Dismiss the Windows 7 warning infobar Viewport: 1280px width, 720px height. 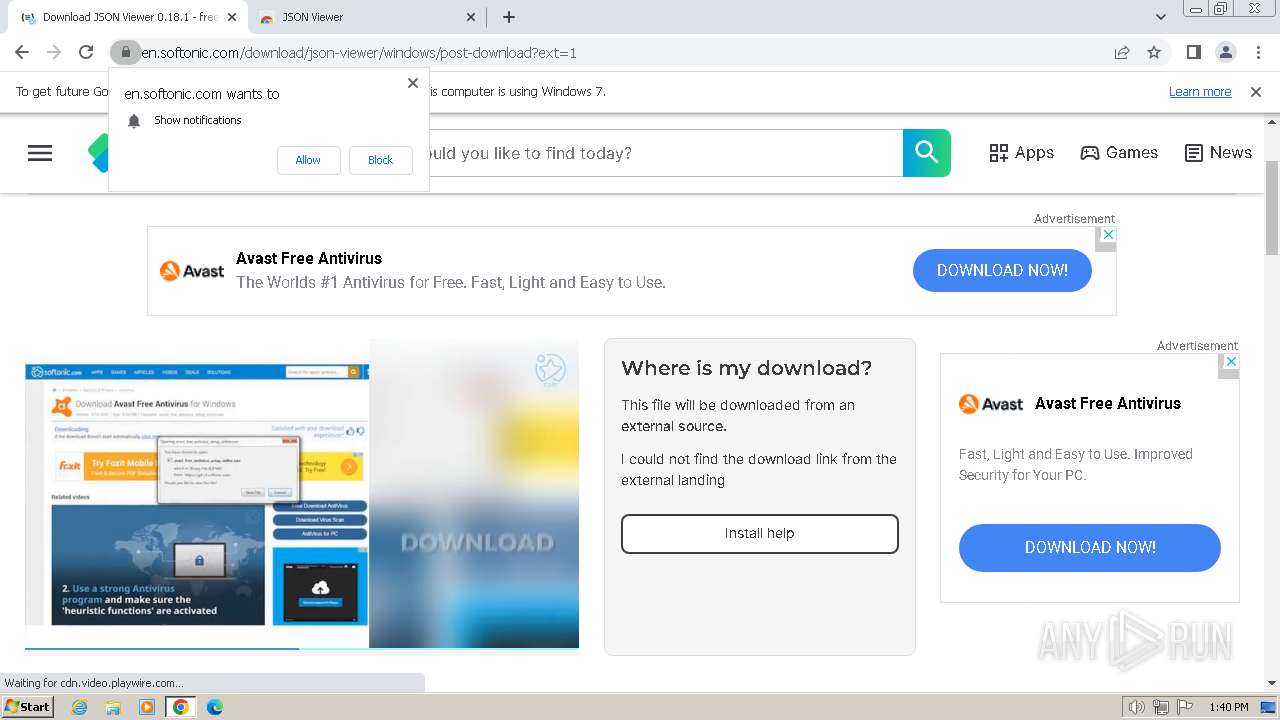click(1256, 92)
